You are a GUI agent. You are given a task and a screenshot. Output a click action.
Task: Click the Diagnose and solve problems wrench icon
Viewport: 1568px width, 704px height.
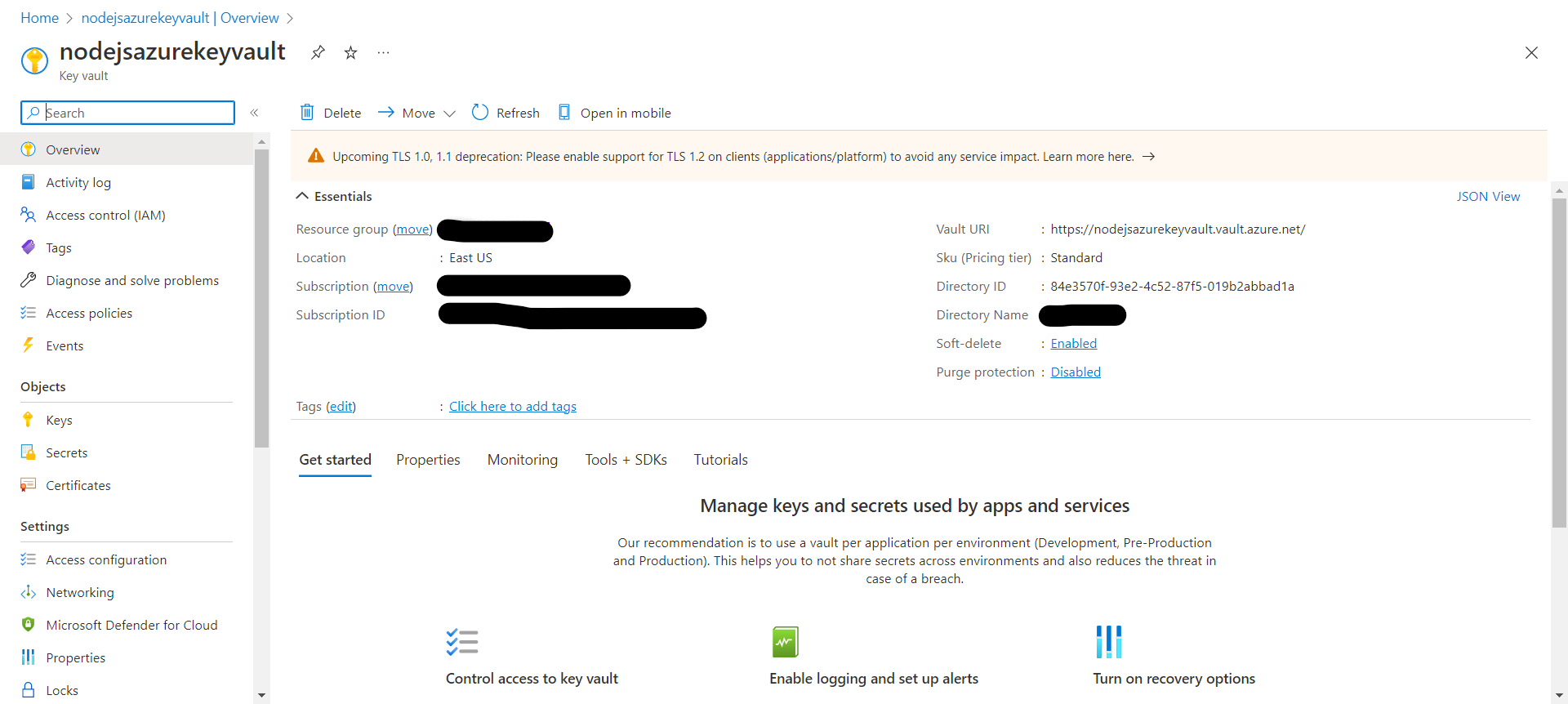[x=29, y=280]
